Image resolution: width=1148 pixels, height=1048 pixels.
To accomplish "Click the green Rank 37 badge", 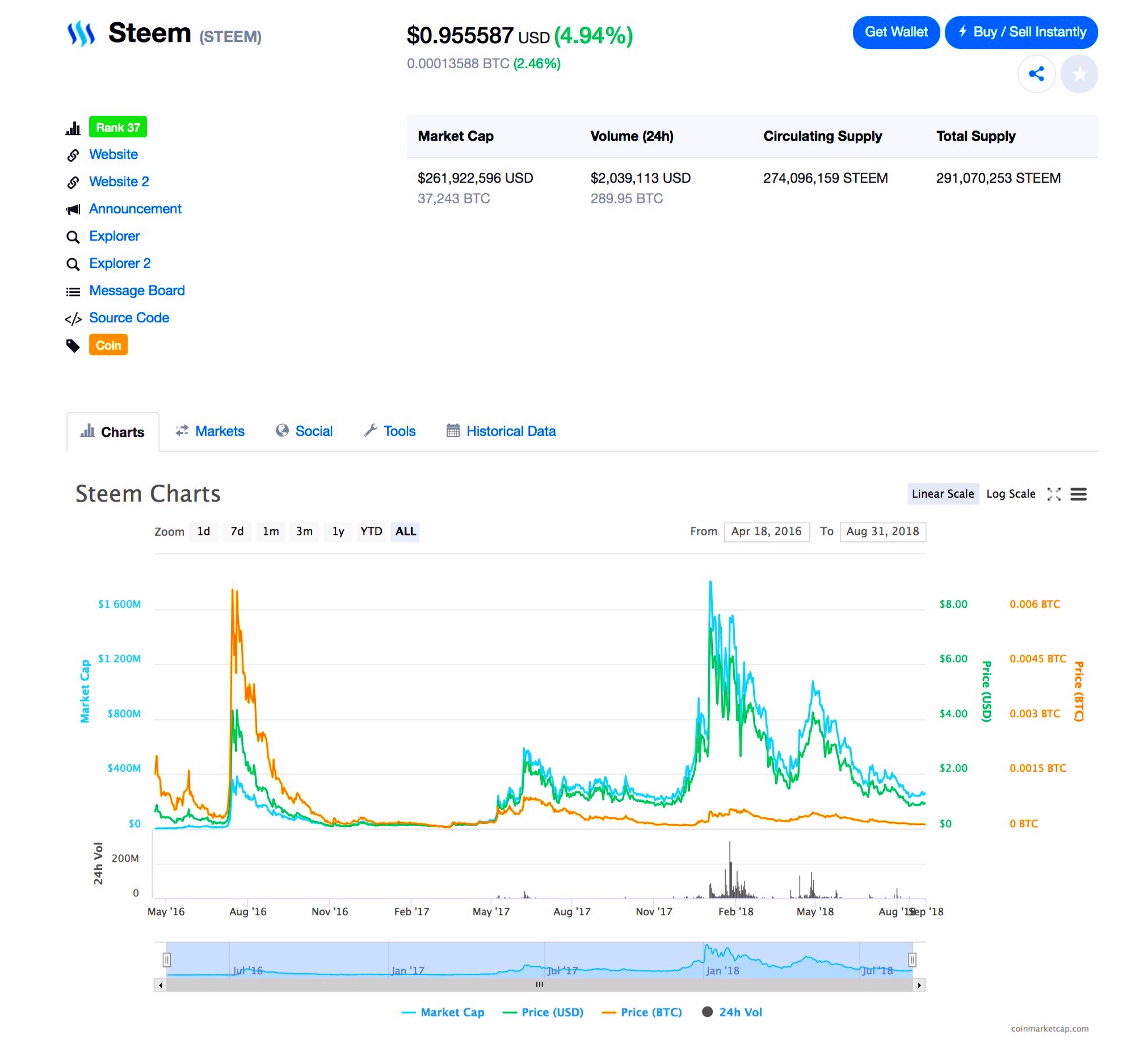I will [117, 127].
